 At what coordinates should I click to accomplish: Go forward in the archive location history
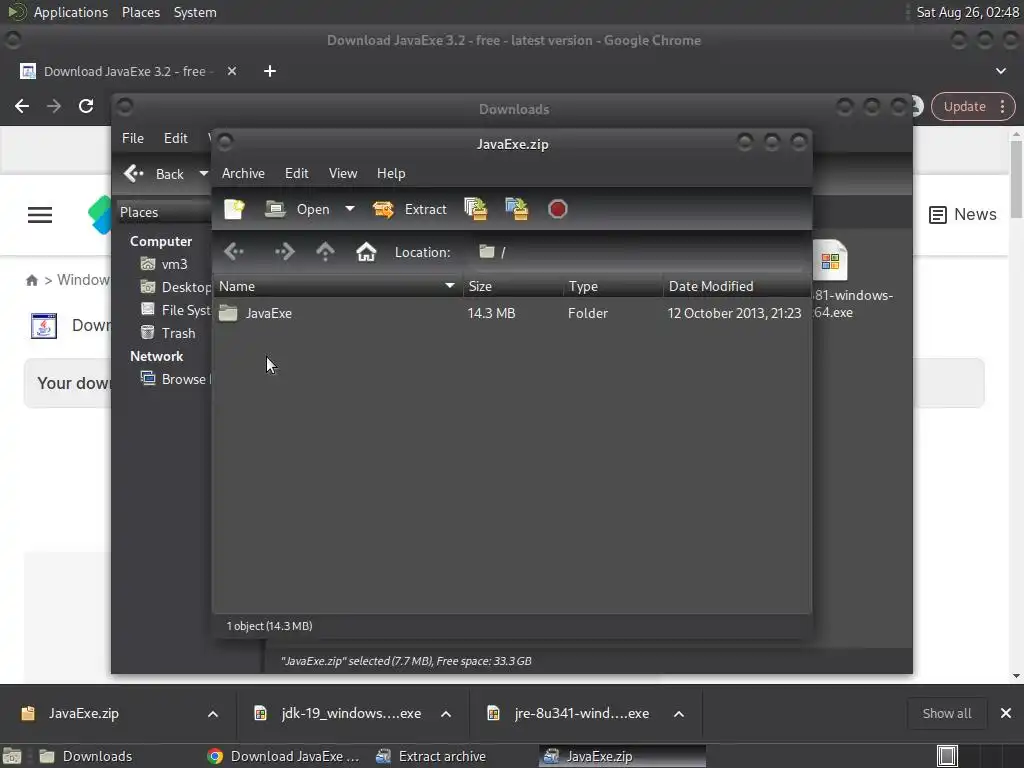coord(284,251)
